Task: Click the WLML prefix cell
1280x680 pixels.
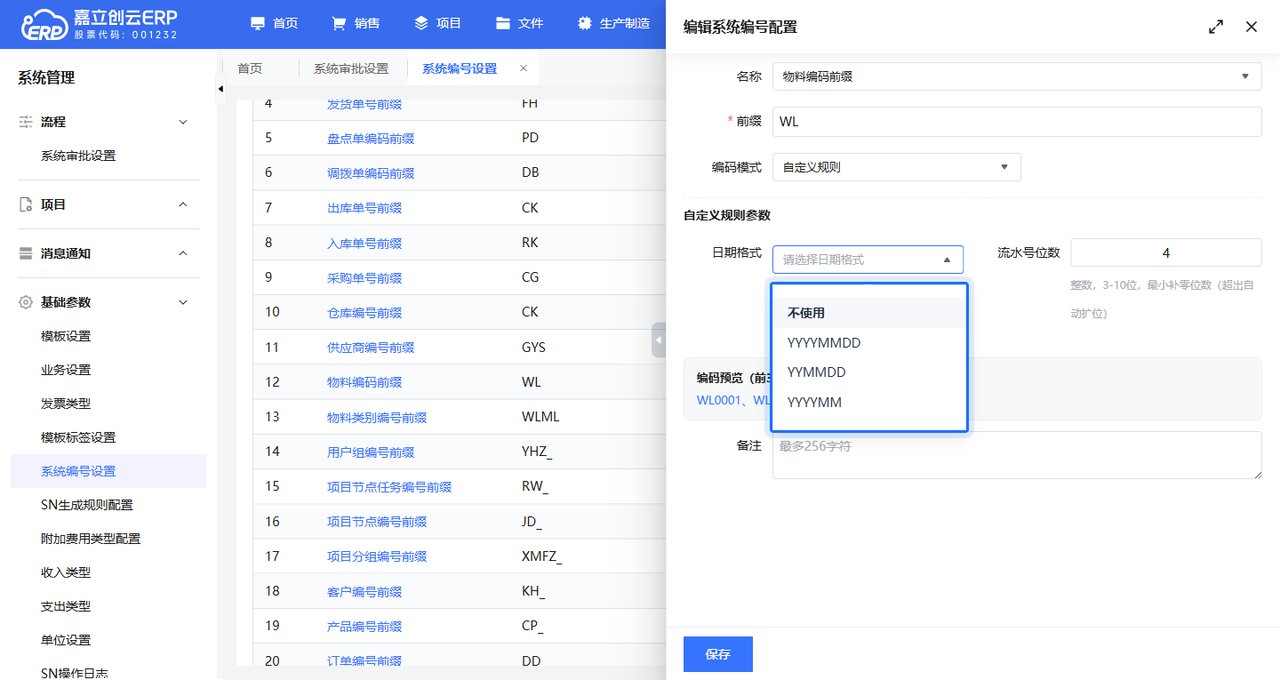Action: (541, 418)
